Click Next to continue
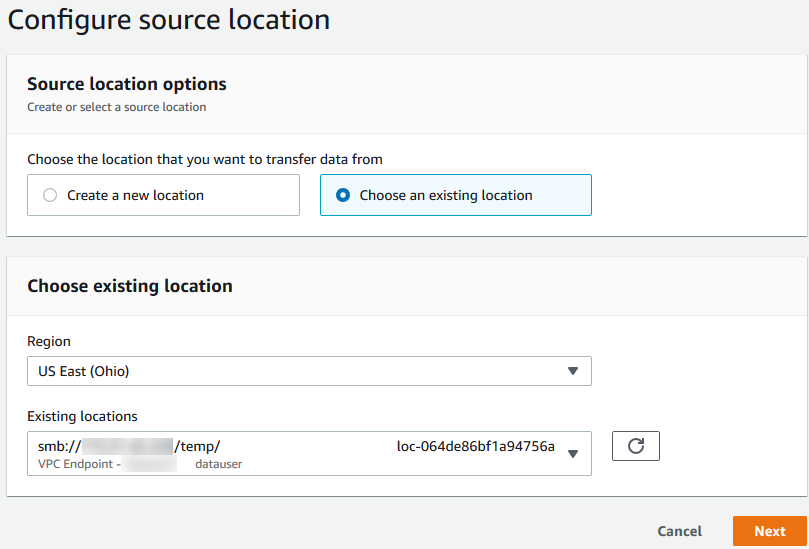 point(769,531)
